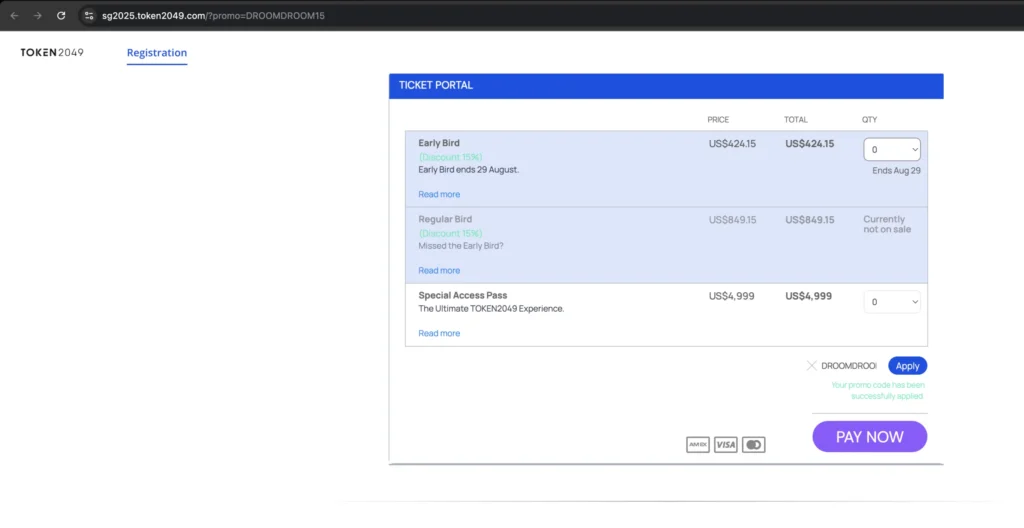Image resolution: width=1024 pixels, height=528 pixels.
Task: Select the Regular Bird ticket title
Action: [445, 219]
